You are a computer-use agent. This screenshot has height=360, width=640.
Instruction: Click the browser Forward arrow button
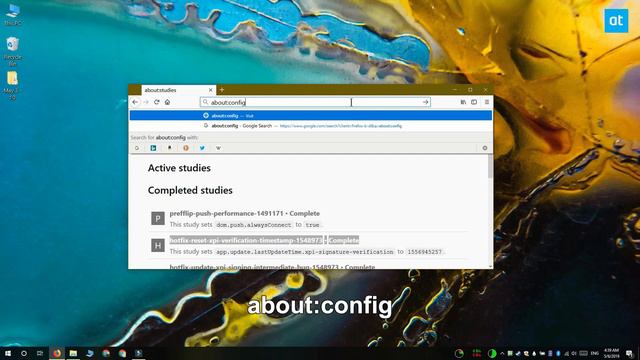click(146, 102)
